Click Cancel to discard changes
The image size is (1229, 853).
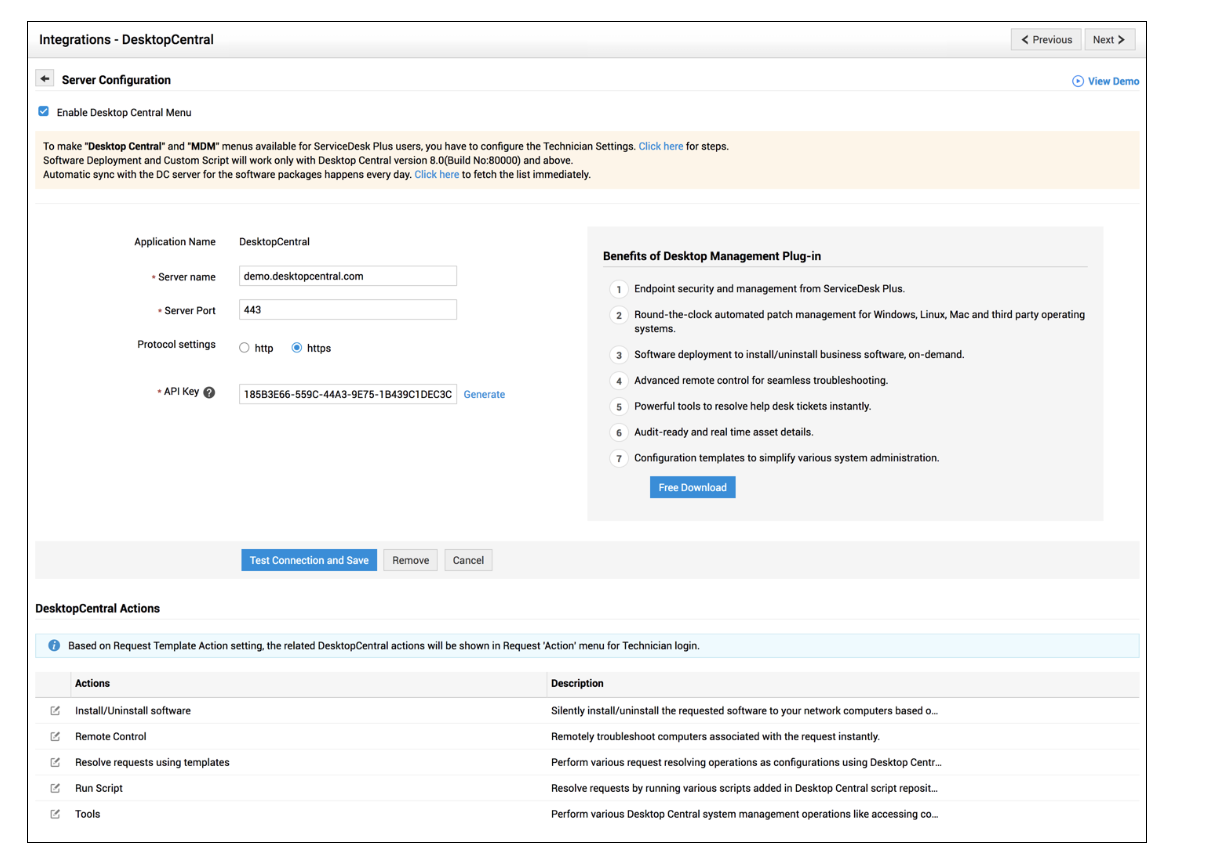468,560
